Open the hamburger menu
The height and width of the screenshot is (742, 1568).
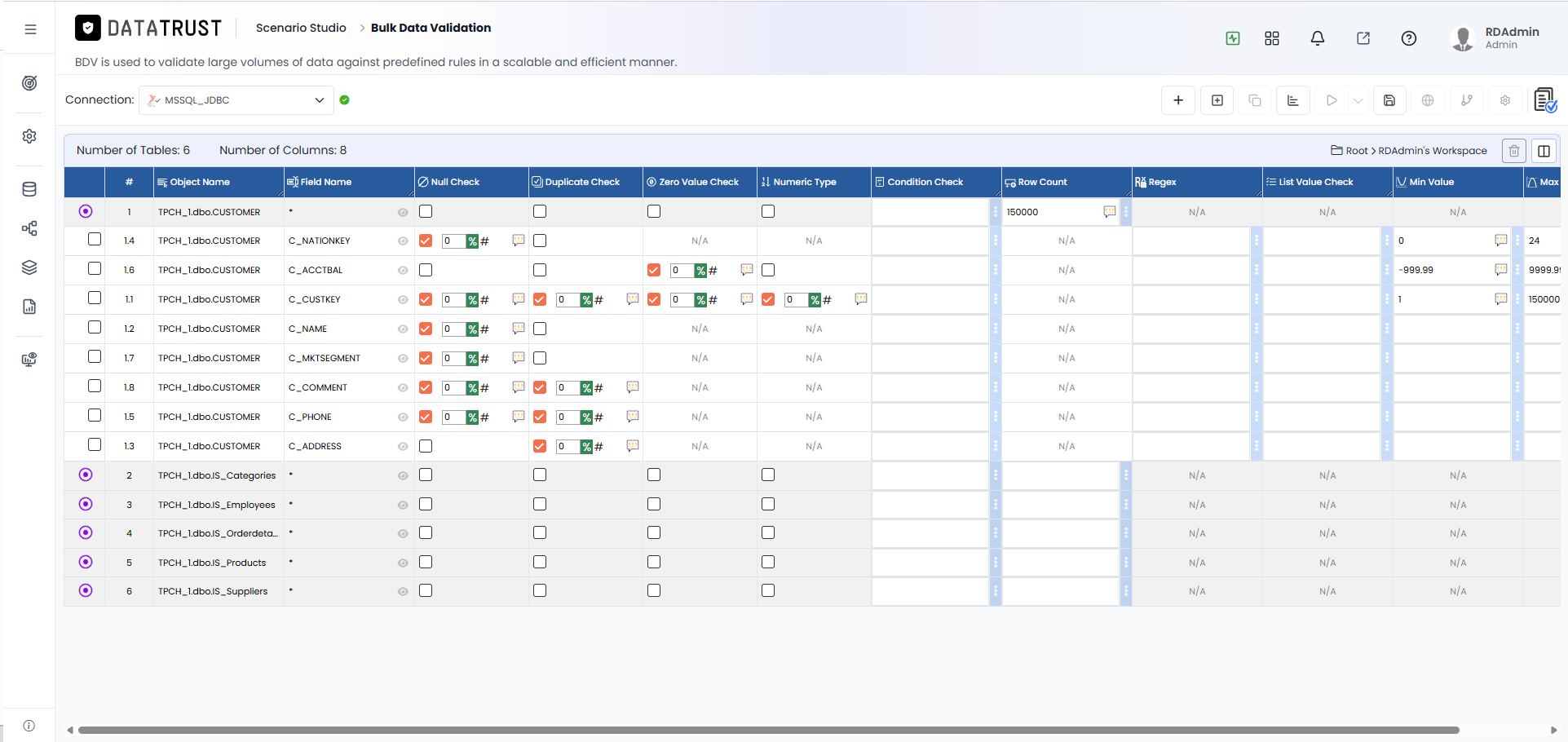[x=30, y=29]
